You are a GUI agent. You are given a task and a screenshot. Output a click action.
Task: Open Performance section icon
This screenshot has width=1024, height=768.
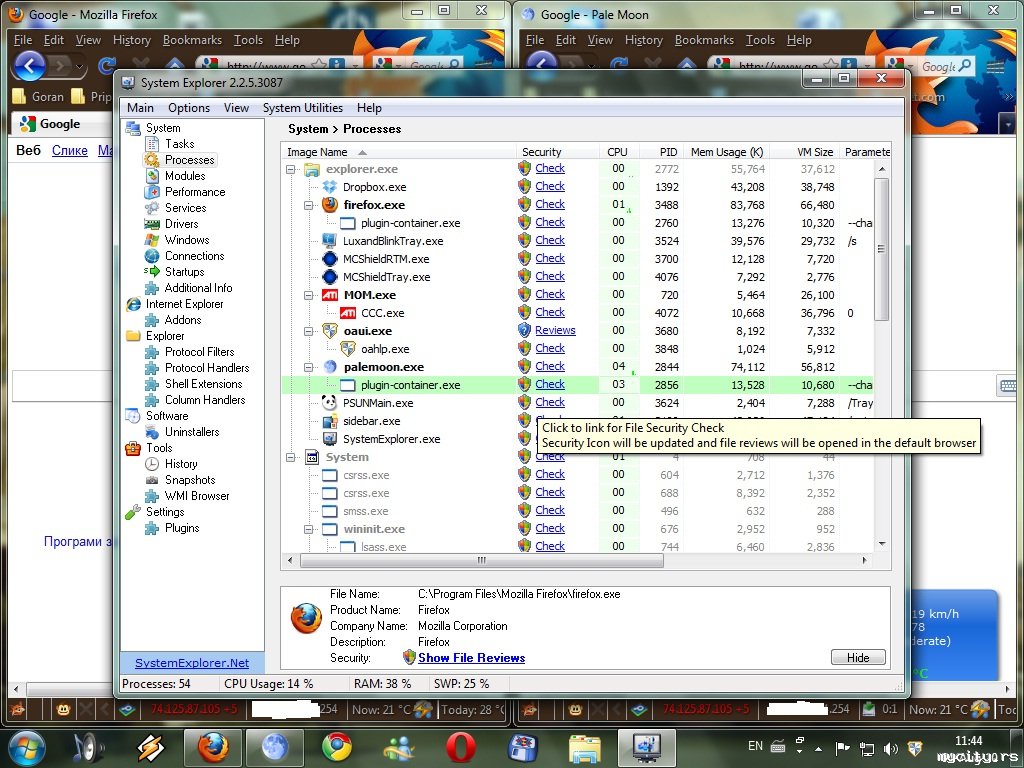[x=152, y=192]
